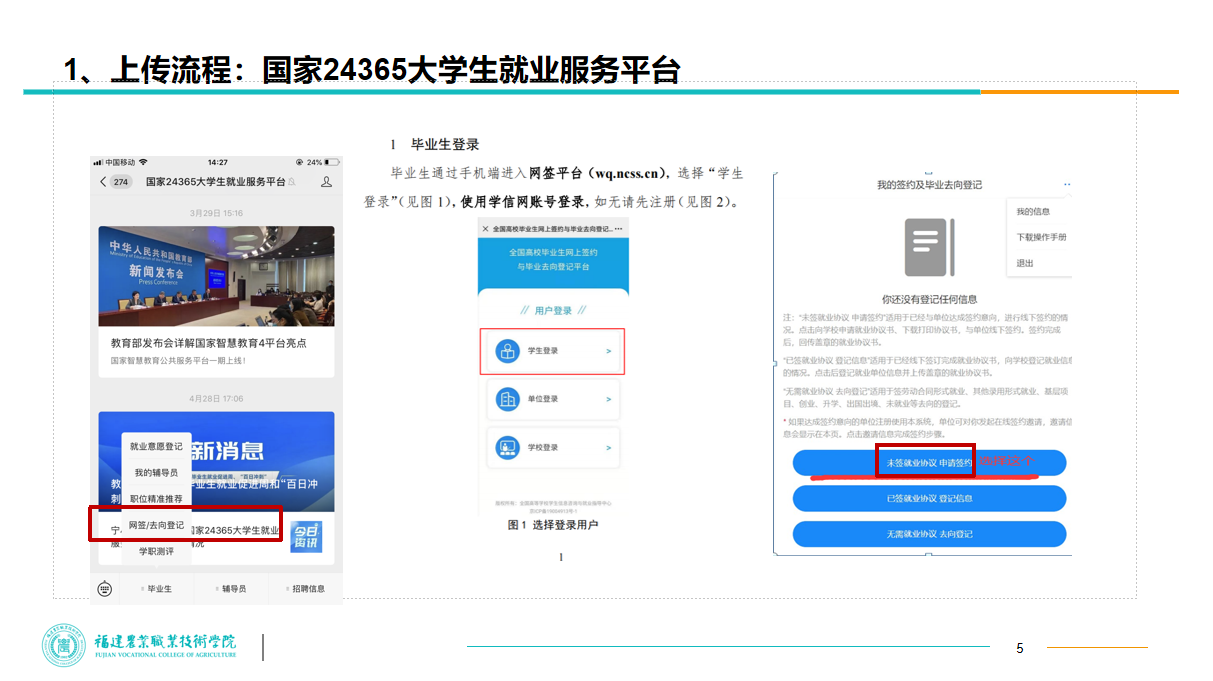Expand the 招聘信息 bottom menu

coord(304,589)
